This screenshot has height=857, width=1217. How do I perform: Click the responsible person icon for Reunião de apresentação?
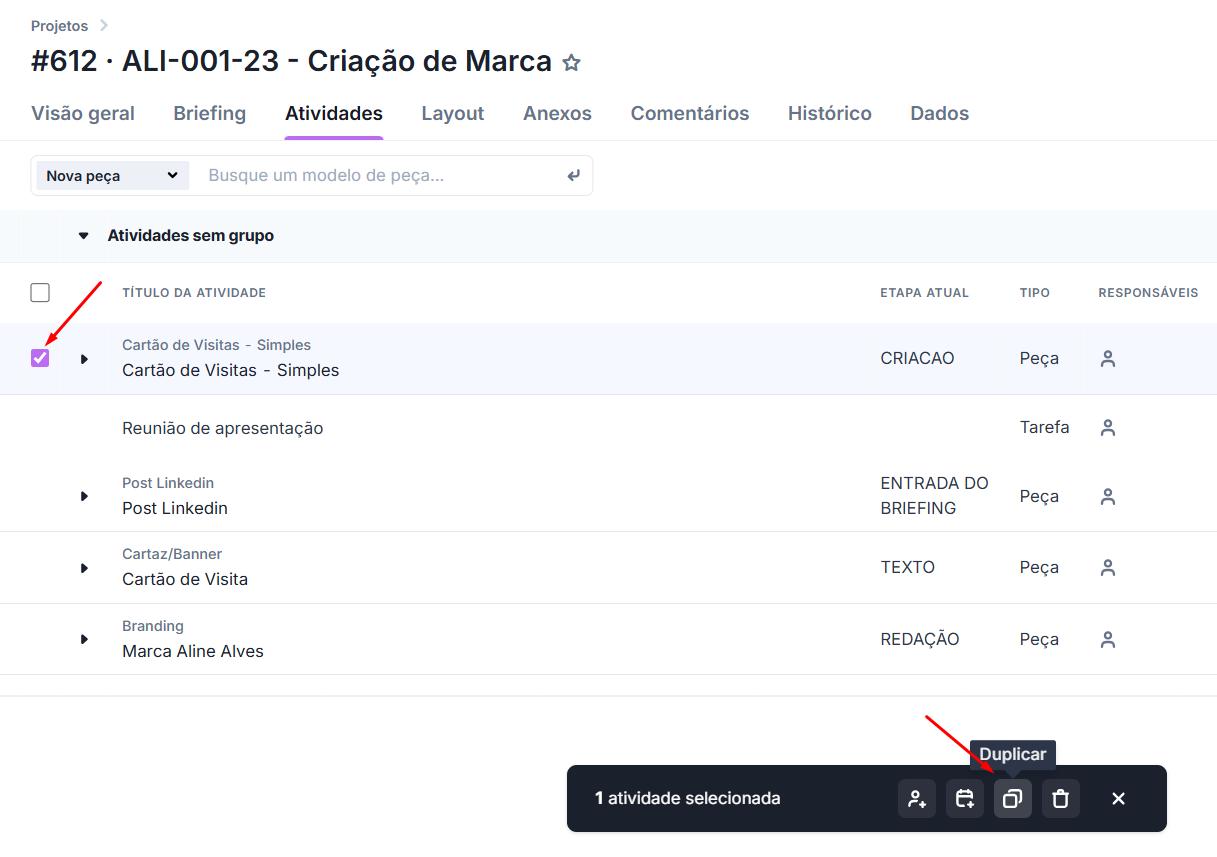pos(1107,428)
